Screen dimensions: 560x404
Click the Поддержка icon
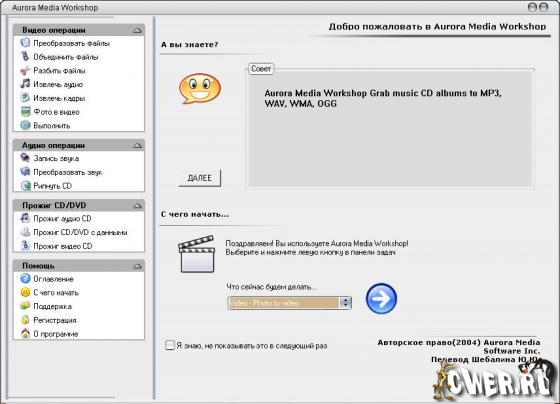pos(25,306)
